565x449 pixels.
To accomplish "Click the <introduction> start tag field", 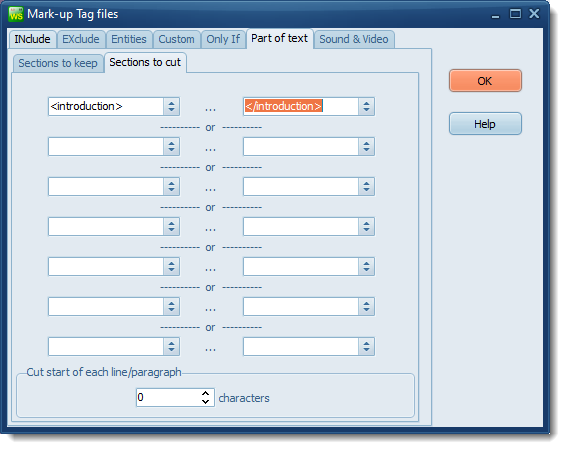I will pyautogui.click(x=106, y=107).
